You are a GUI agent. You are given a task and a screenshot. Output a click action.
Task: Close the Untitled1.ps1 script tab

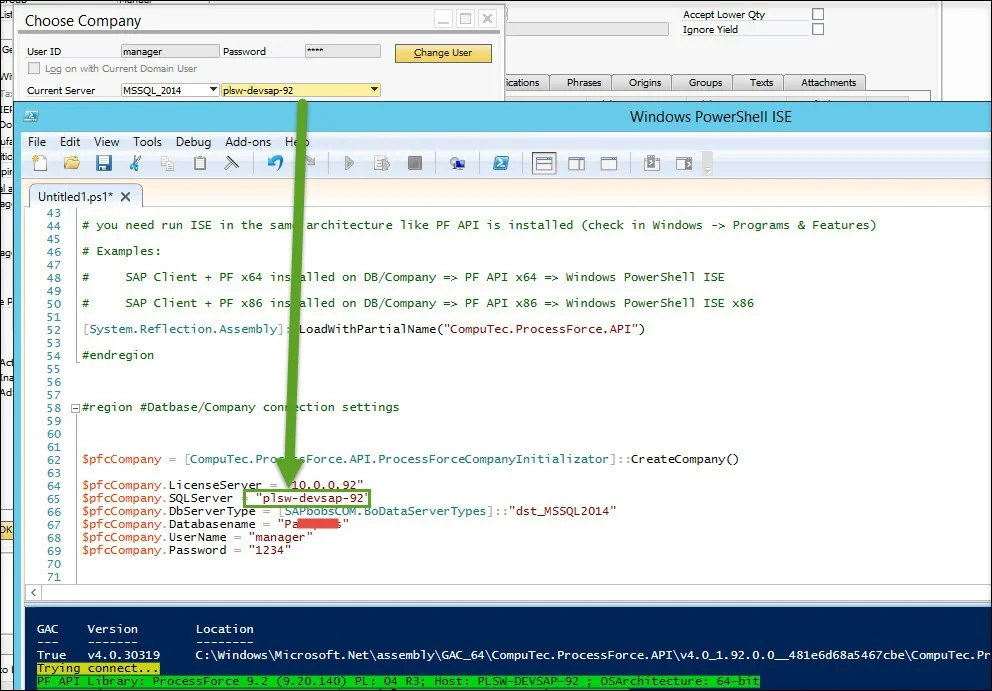coord(127,197)
